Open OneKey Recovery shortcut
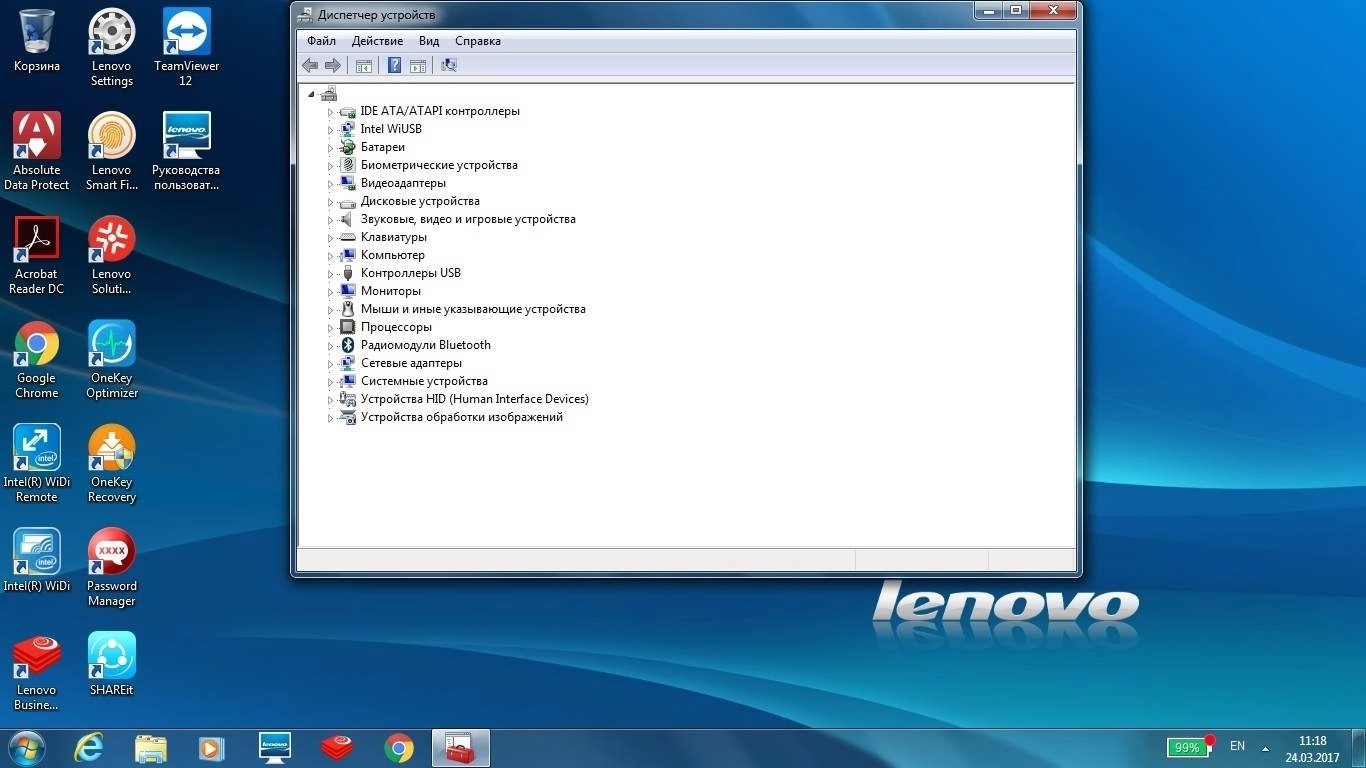This screenshot has height=768, width=1366. tap(112, 463)
